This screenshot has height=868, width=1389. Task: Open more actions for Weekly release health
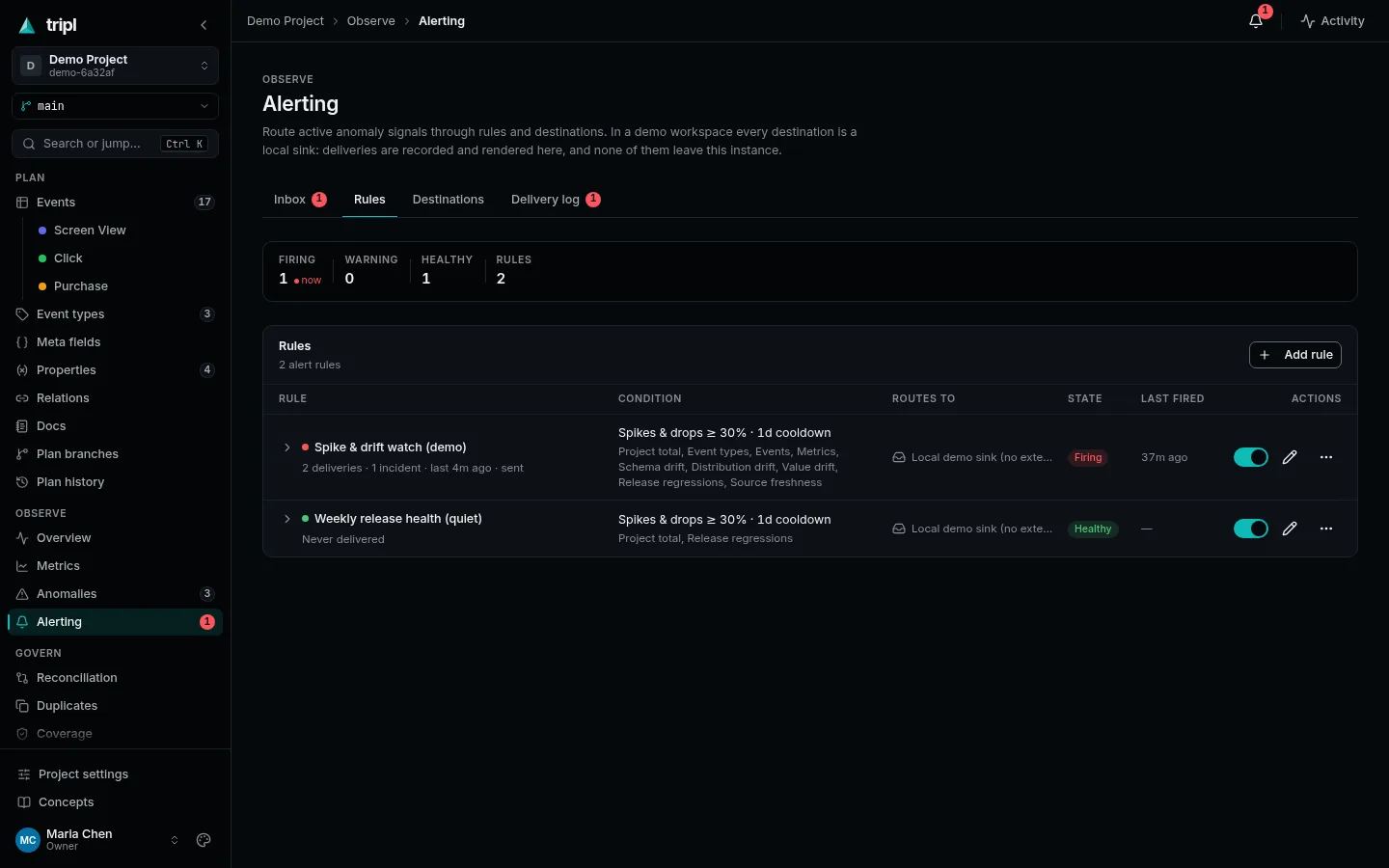click(x=1326, y=529)
